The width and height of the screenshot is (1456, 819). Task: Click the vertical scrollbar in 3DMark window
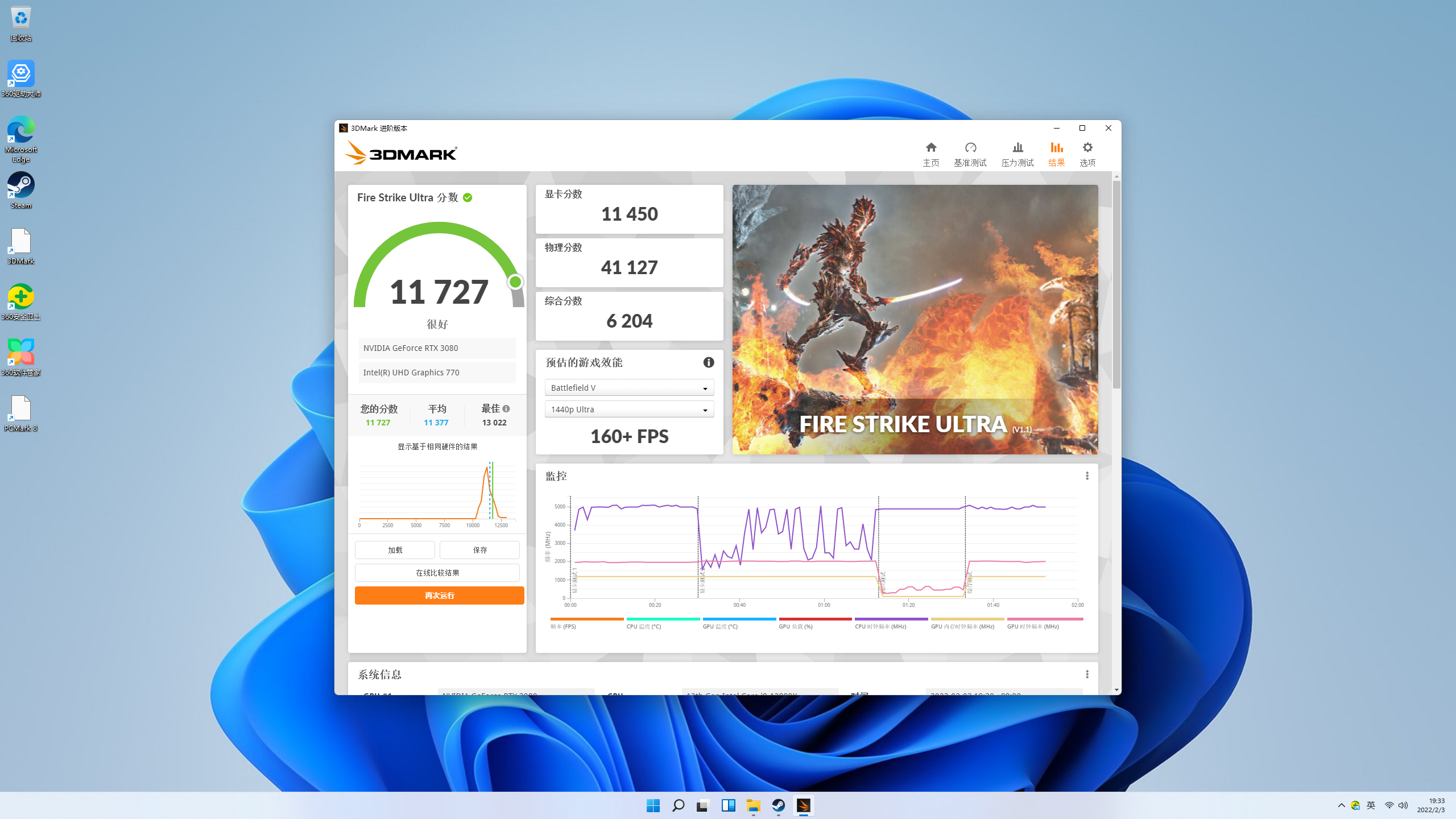coord(1116,284)
